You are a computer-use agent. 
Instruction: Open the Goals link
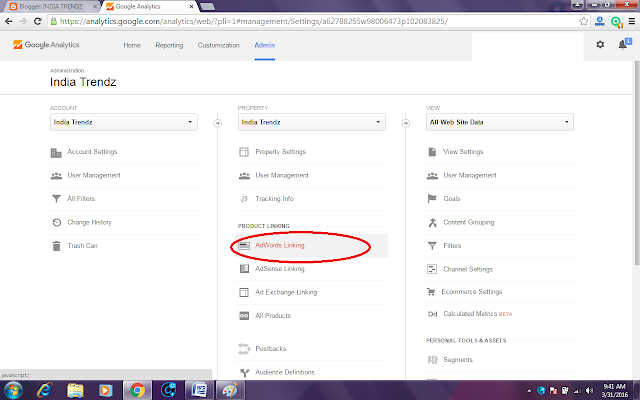coord(452,198)
